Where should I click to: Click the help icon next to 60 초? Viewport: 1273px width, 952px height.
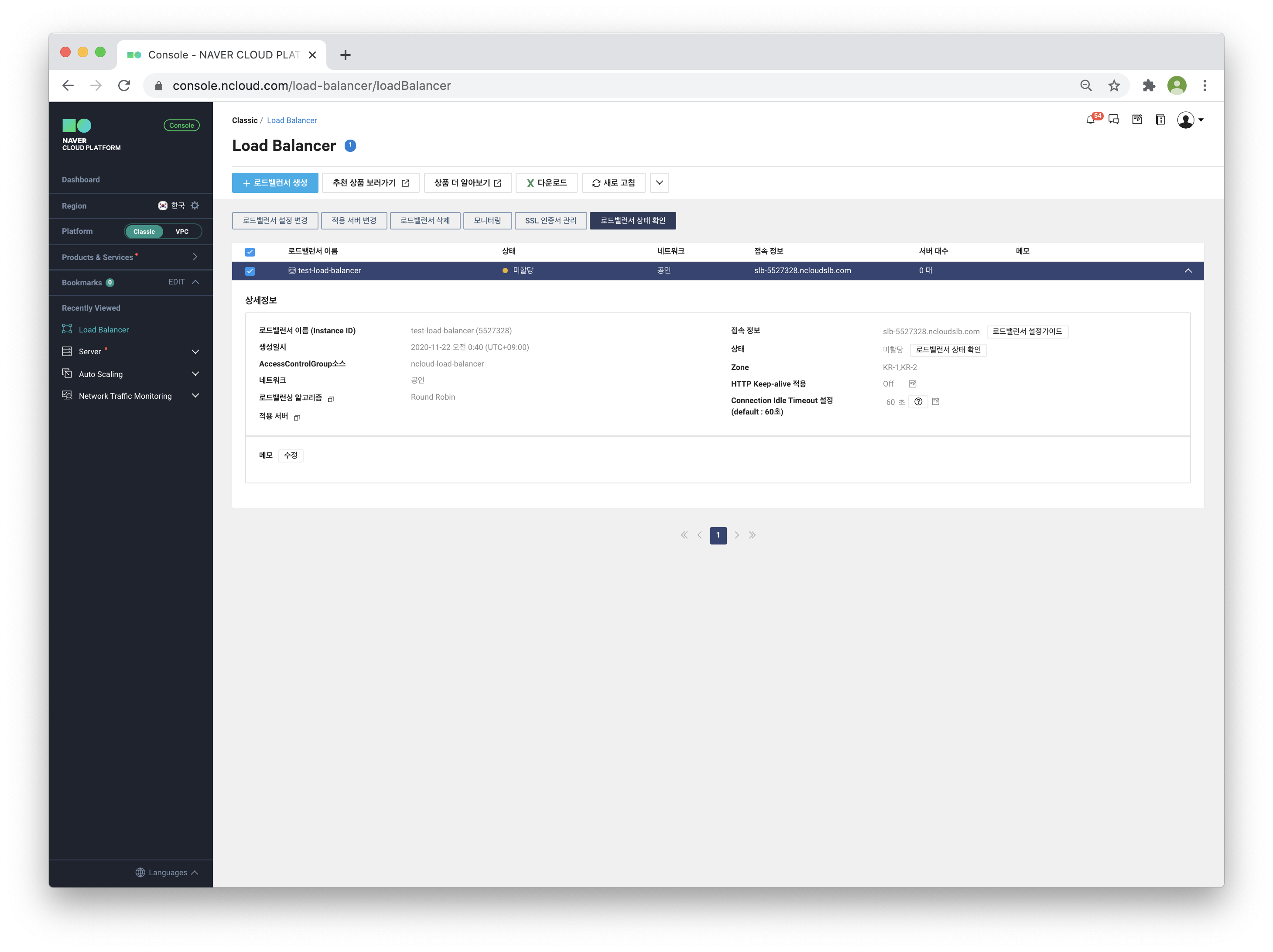pos(918,402)
